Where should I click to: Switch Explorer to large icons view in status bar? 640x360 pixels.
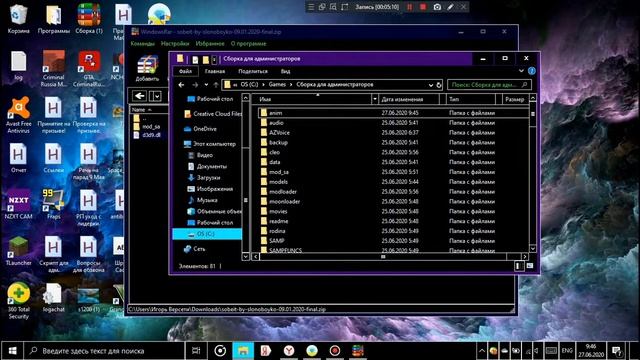[530, 266]
